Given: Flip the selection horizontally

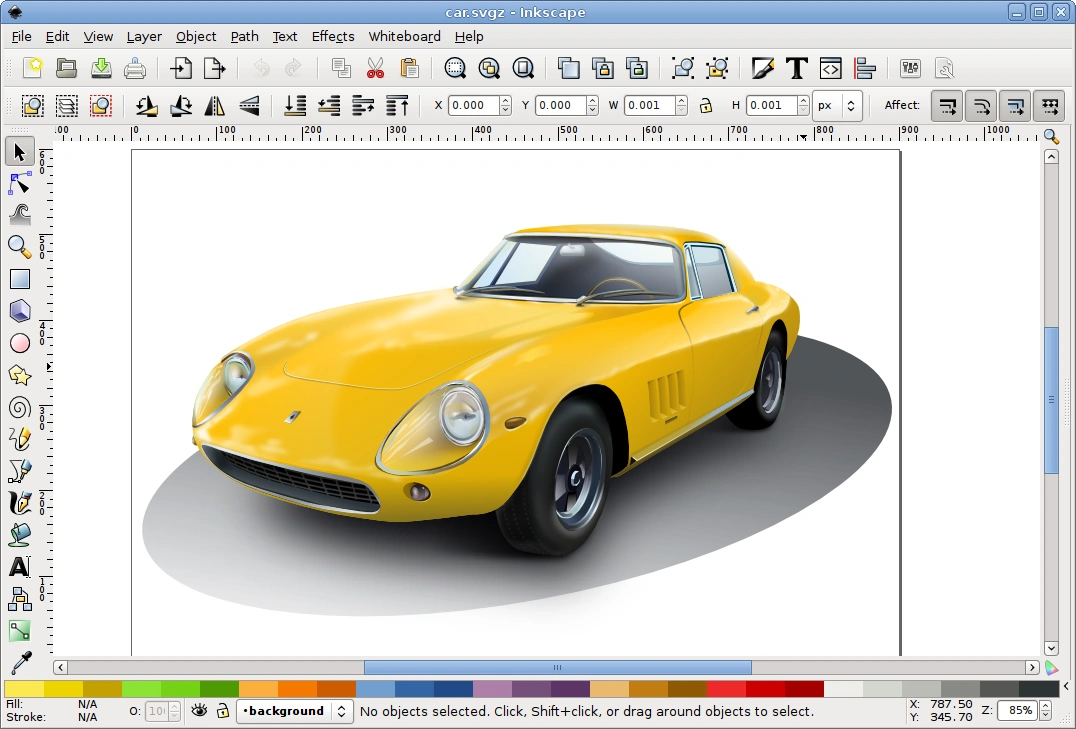Looking at the screenshot, I should click(x=214, y=105).
